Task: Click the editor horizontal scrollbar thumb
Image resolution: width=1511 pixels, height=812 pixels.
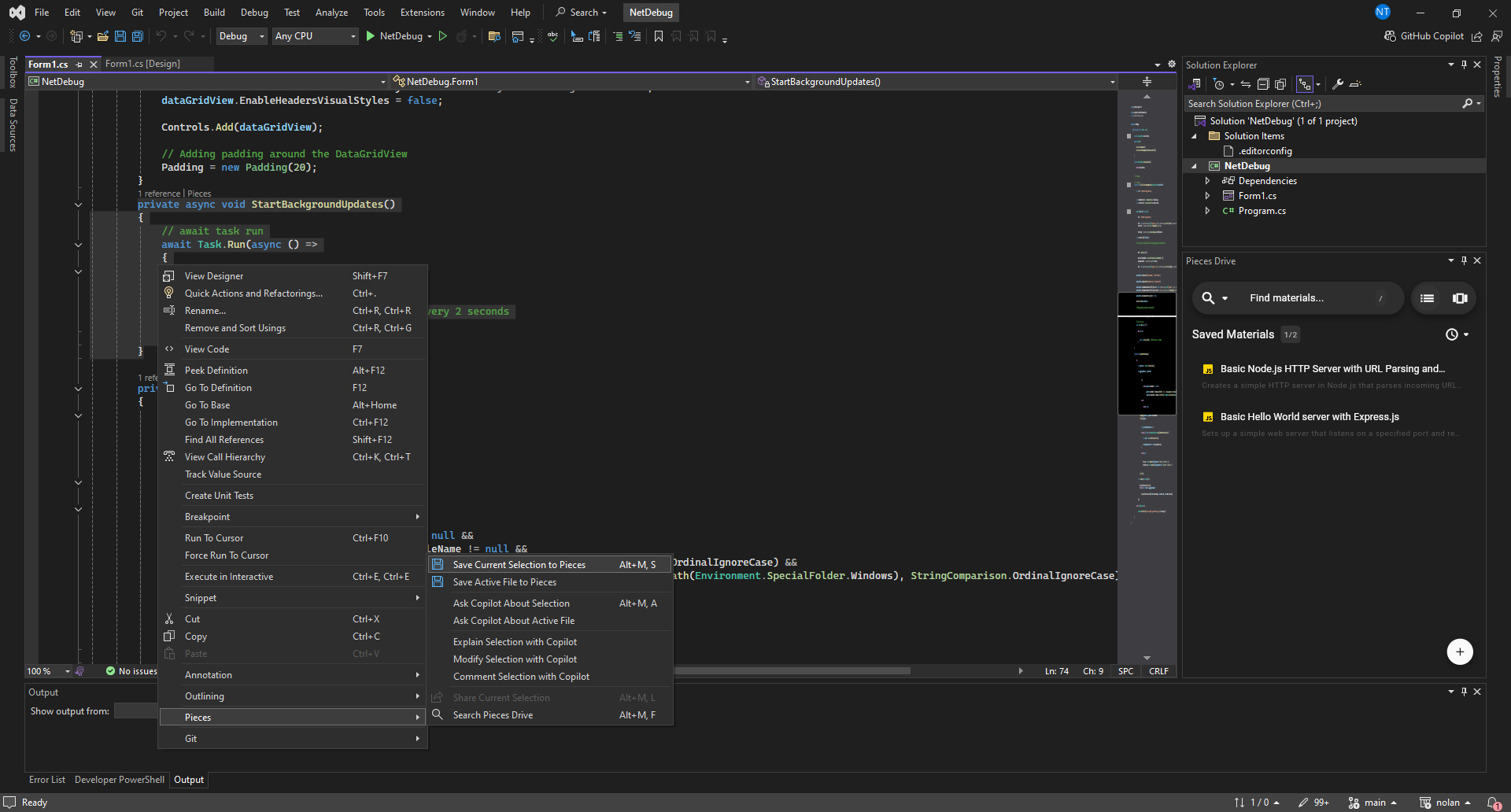Action: (x=791, y=671)
